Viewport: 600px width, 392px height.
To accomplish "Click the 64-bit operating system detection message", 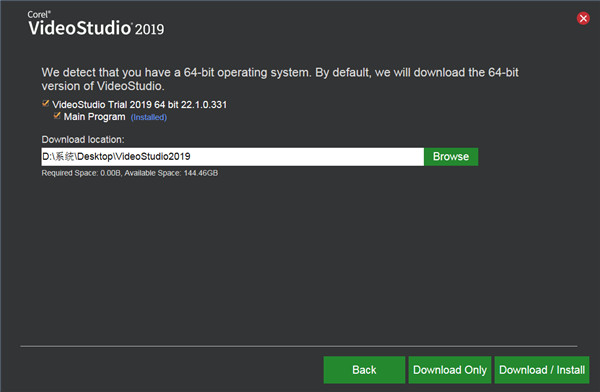I will (280, 79).
